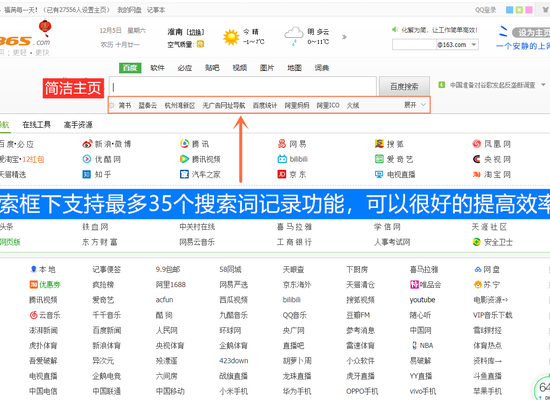Click the 优惠券 orange coupon icon

34,285
